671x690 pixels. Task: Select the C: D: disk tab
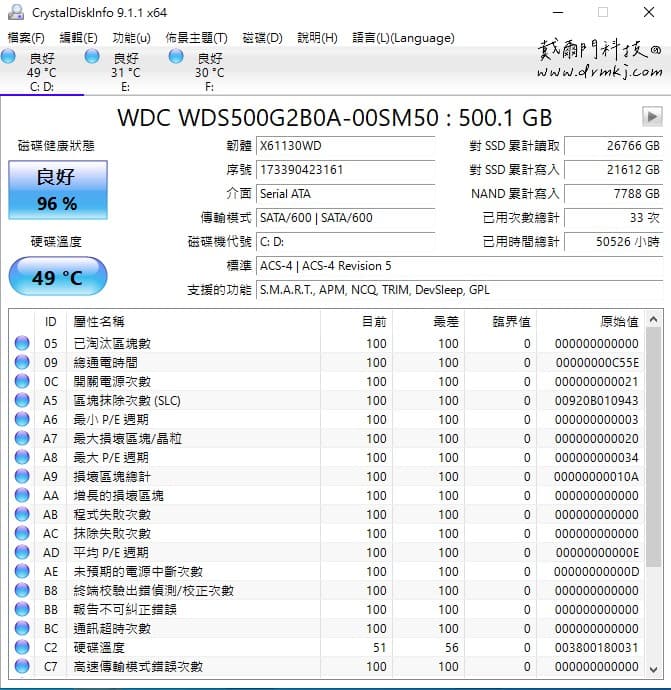tap(42, 71)
